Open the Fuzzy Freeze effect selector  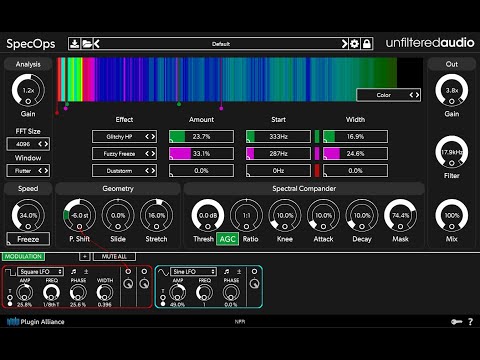pyautogui.click(x=124, y=154)
